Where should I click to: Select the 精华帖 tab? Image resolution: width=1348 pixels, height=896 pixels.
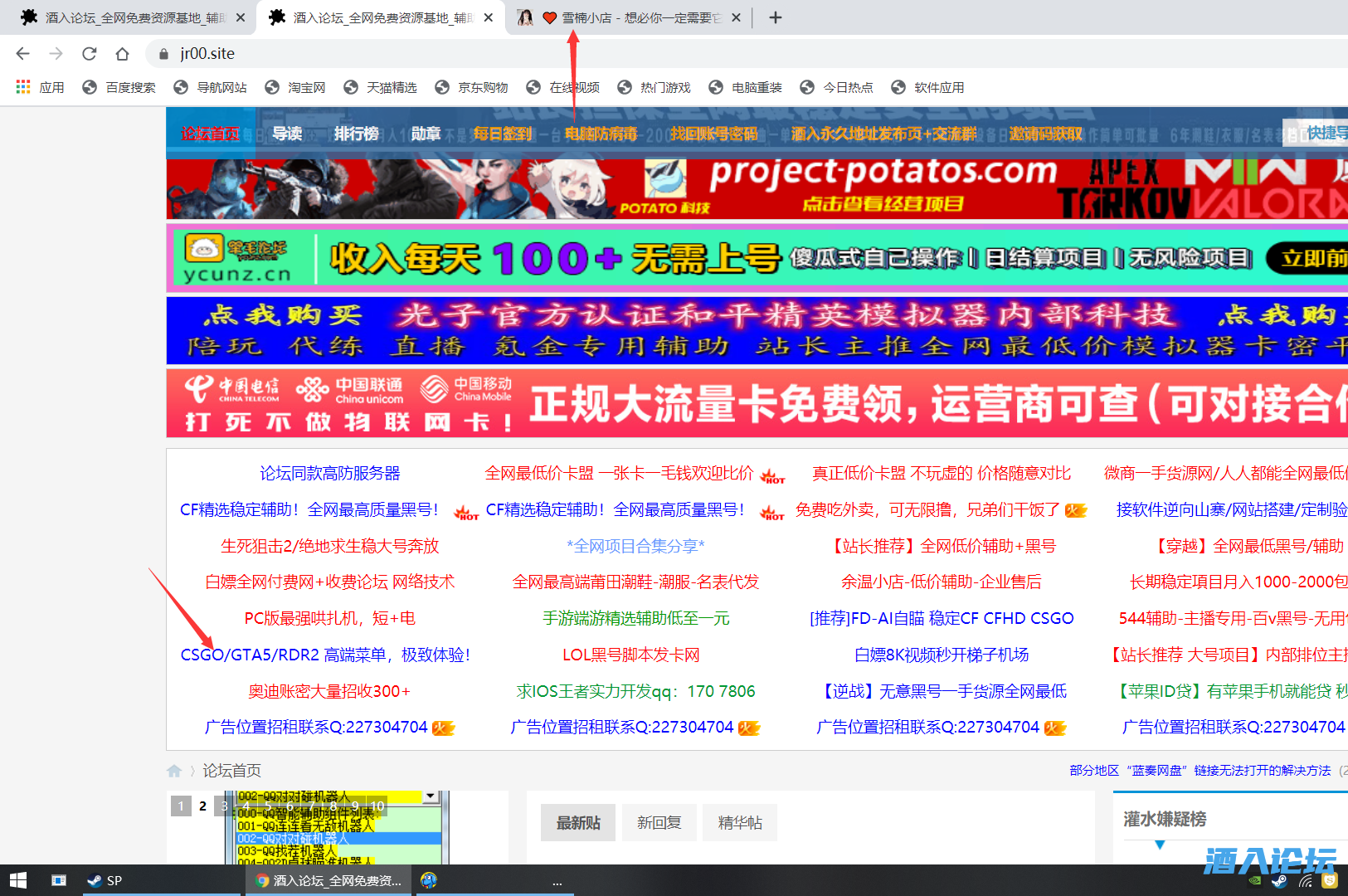(x=740, y=822)
